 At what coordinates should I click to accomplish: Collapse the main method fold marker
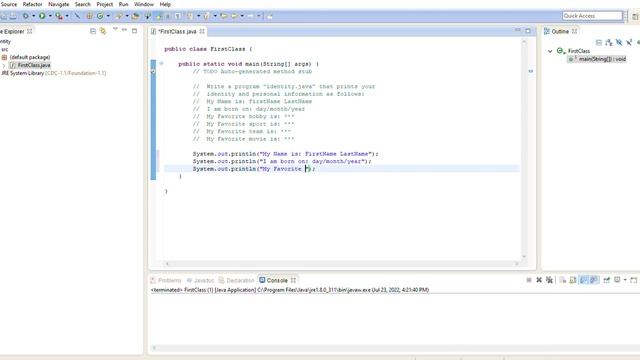click(x=161, y=64)
